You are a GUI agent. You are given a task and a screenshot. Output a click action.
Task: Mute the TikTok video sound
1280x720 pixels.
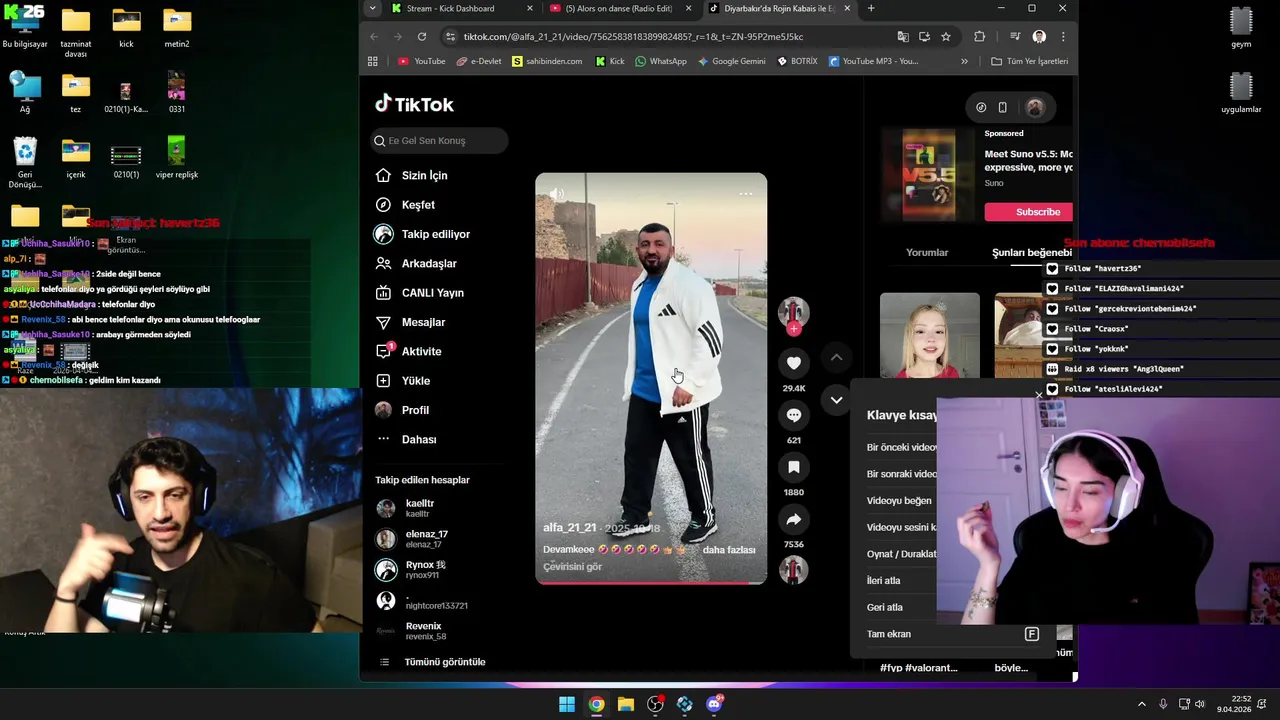[557, 194]
